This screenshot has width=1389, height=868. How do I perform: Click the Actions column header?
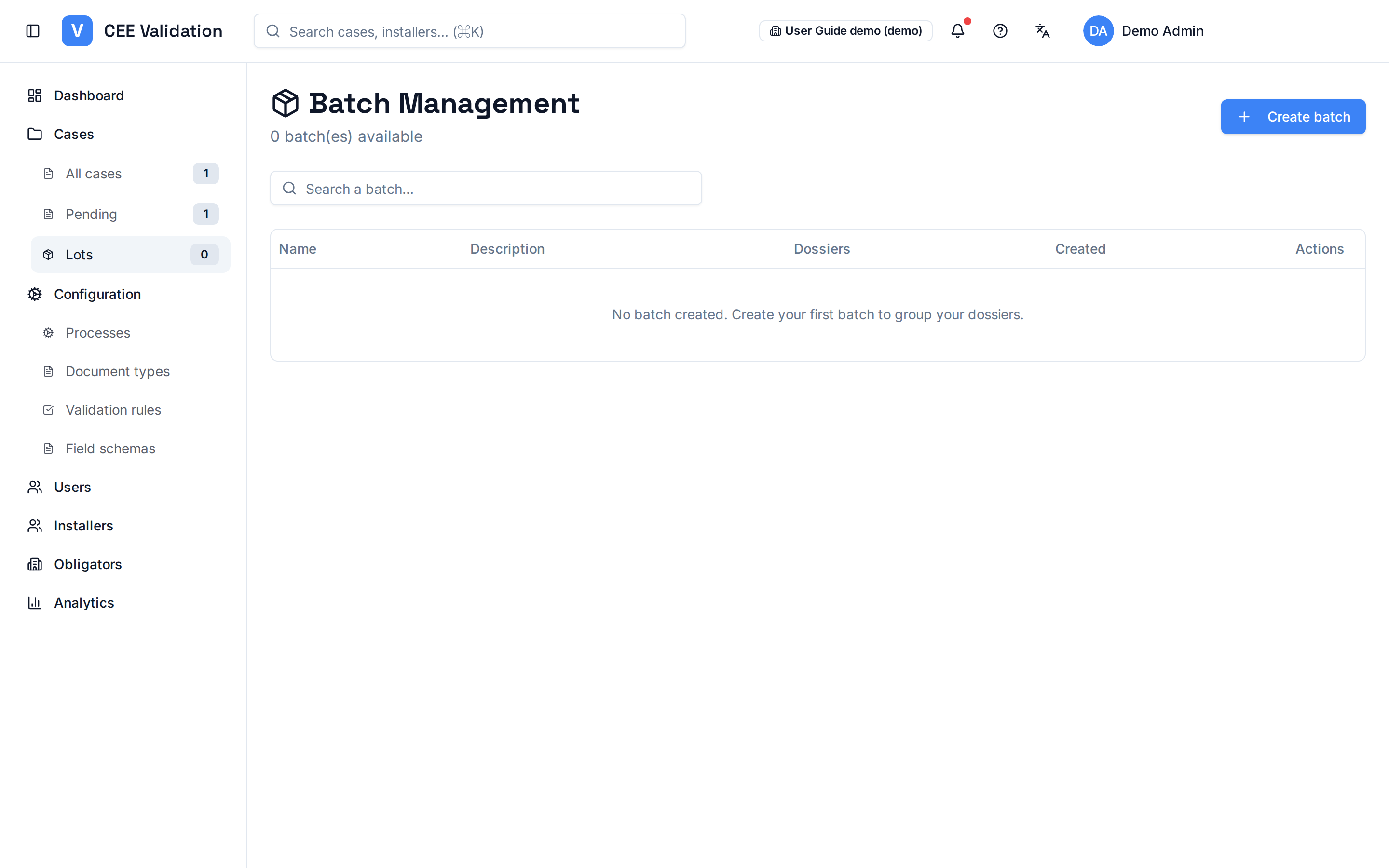tap(1319, 248)
